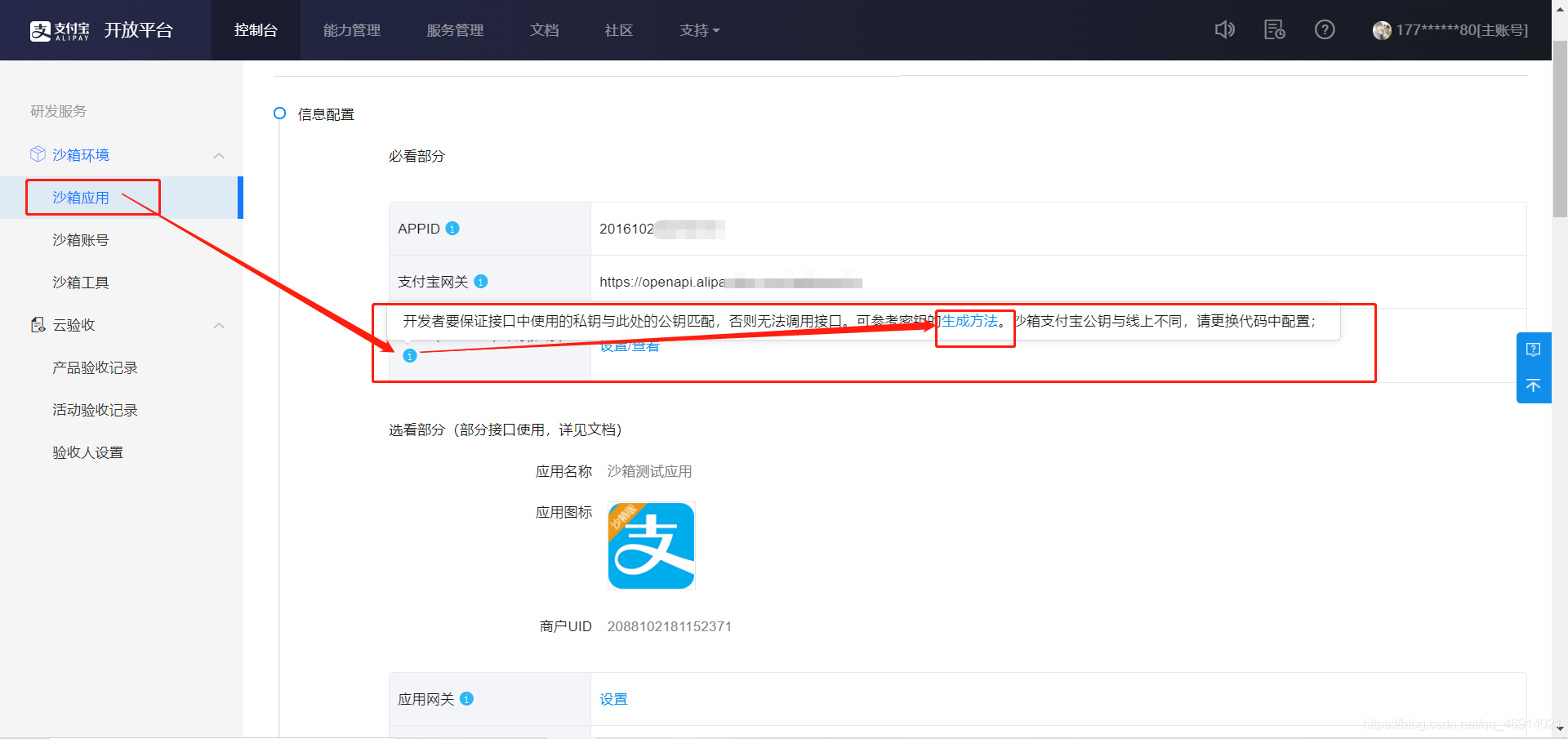
Task: Click the info icon below the key tooltip
Action: [x=410, y=356]
